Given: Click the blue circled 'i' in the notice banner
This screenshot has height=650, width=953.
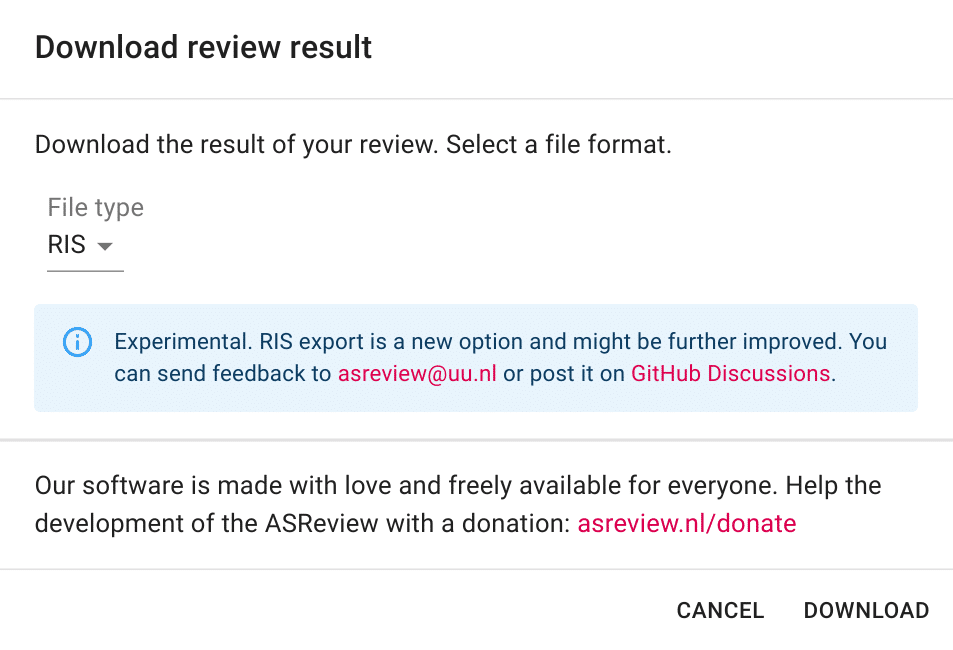Looking at the screenshot, I should tap(77, 342).
